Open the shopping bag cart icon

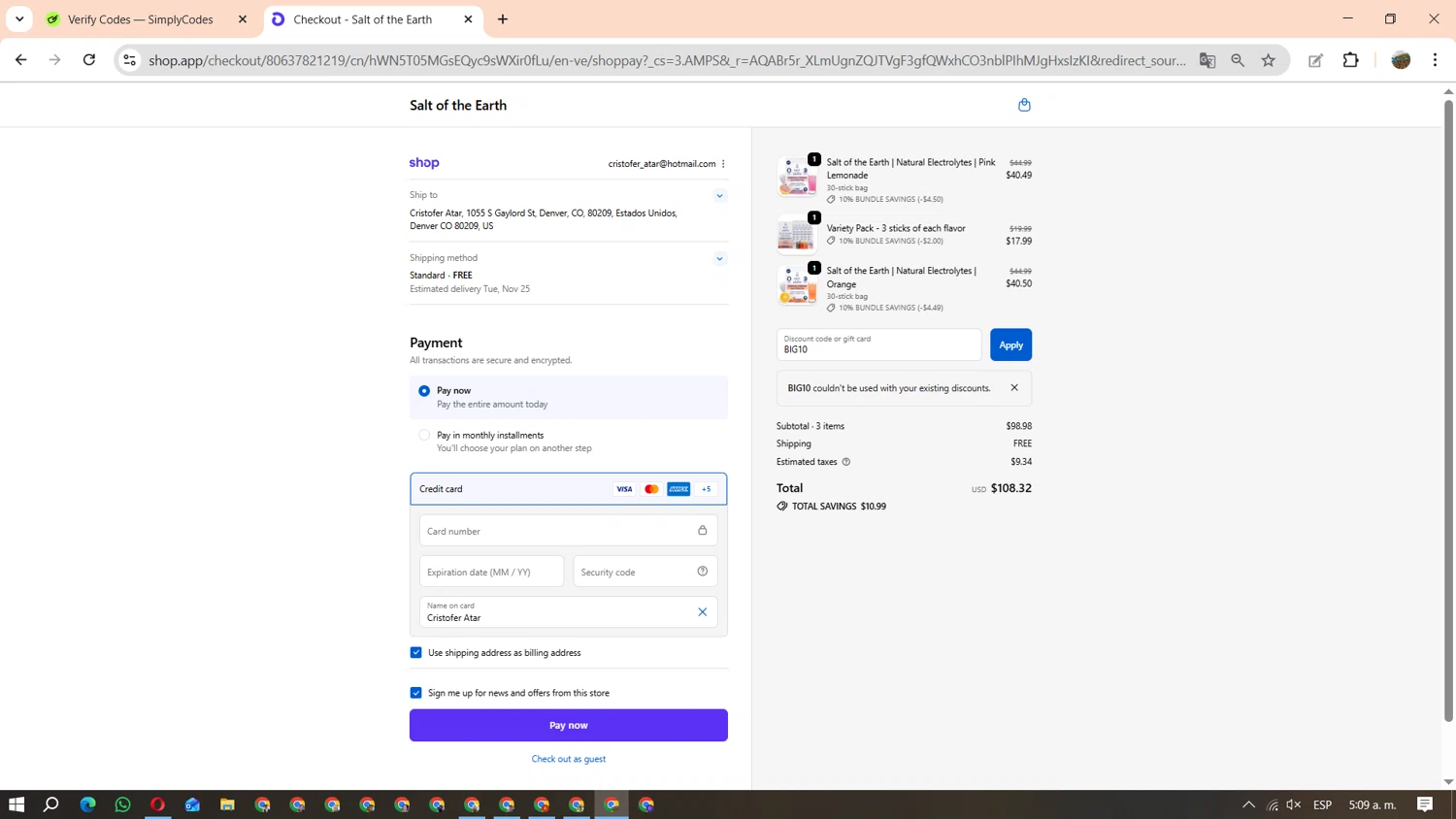pyautogui.click(x=1024, y=105)
